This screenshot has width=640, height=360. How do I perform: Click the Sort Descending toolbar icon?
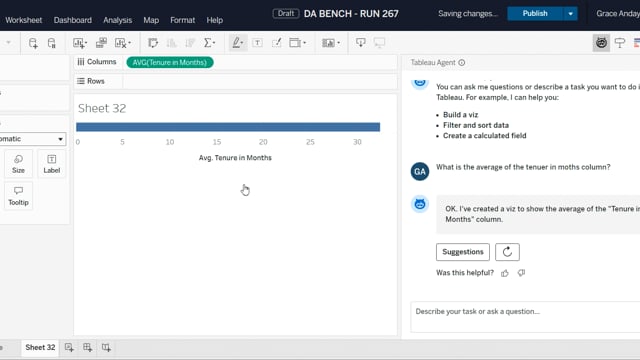point(190,43)
